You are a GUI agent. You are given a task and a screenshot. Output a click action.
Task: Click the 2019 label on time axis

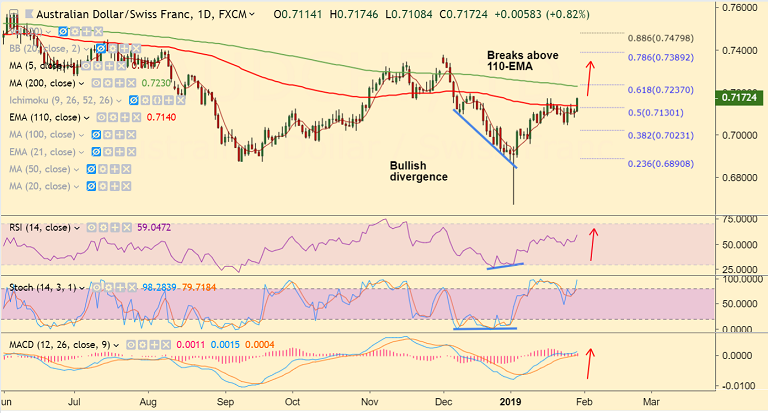click(511, 402)
